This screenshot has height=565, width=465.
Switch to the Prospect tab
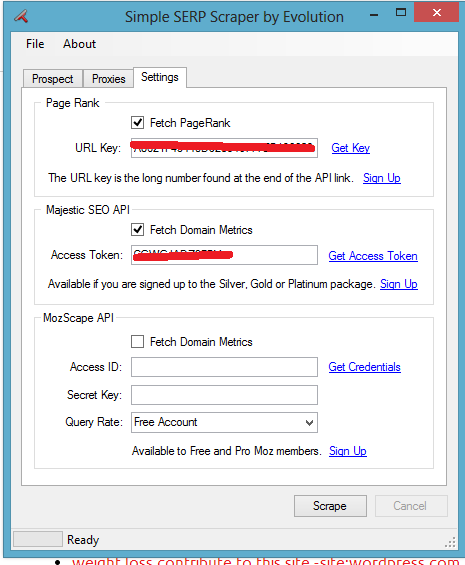53,79
